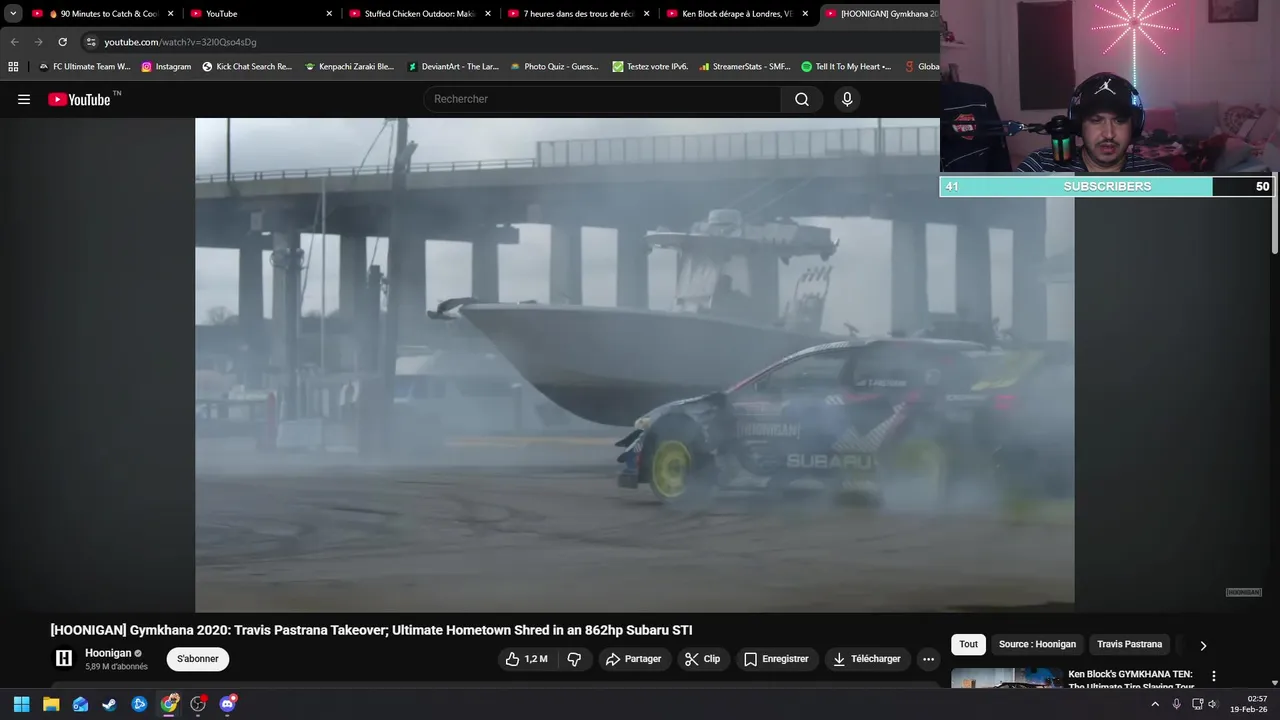Image resolution: width=1280 pixels, height=720 pixels.
Task: Click the tray microphone icon
Action: coord(1176,704)
